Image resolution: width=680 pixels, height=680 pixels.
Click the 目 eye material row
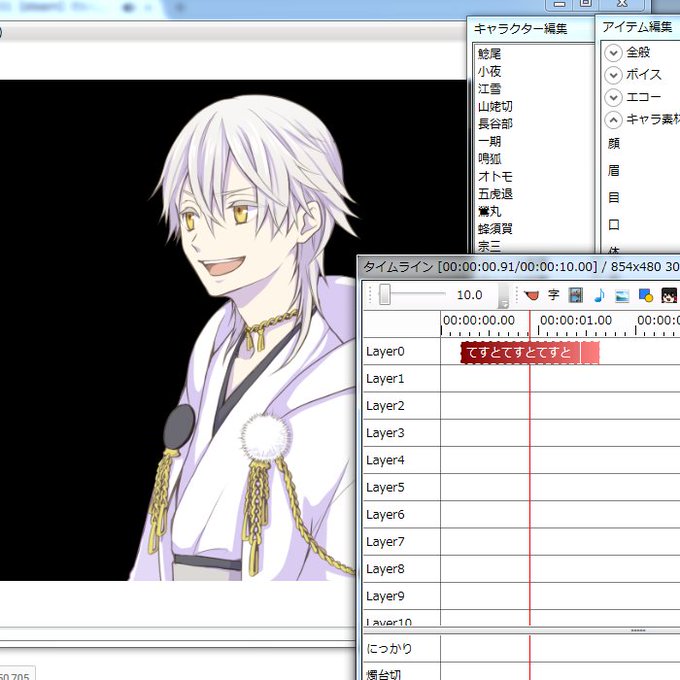tap(614, 198)
